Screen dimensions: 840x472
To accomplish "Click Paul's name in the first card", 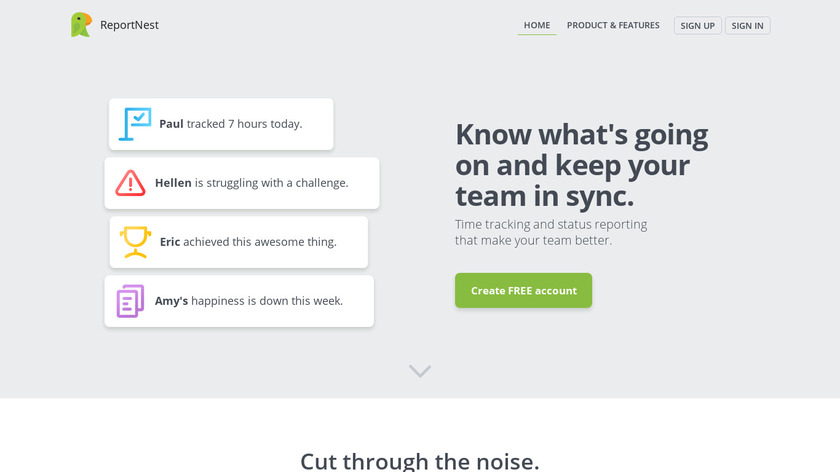I will pyautogui.click(x=171, y=124).
